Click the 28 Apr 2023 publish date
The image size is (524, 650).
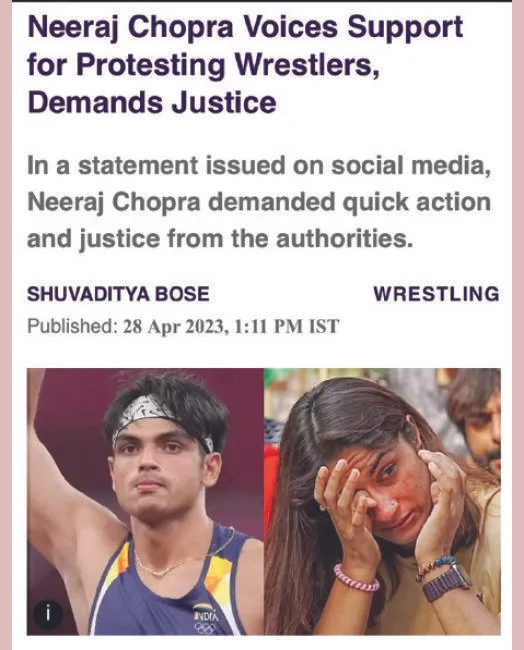point(175,326)
